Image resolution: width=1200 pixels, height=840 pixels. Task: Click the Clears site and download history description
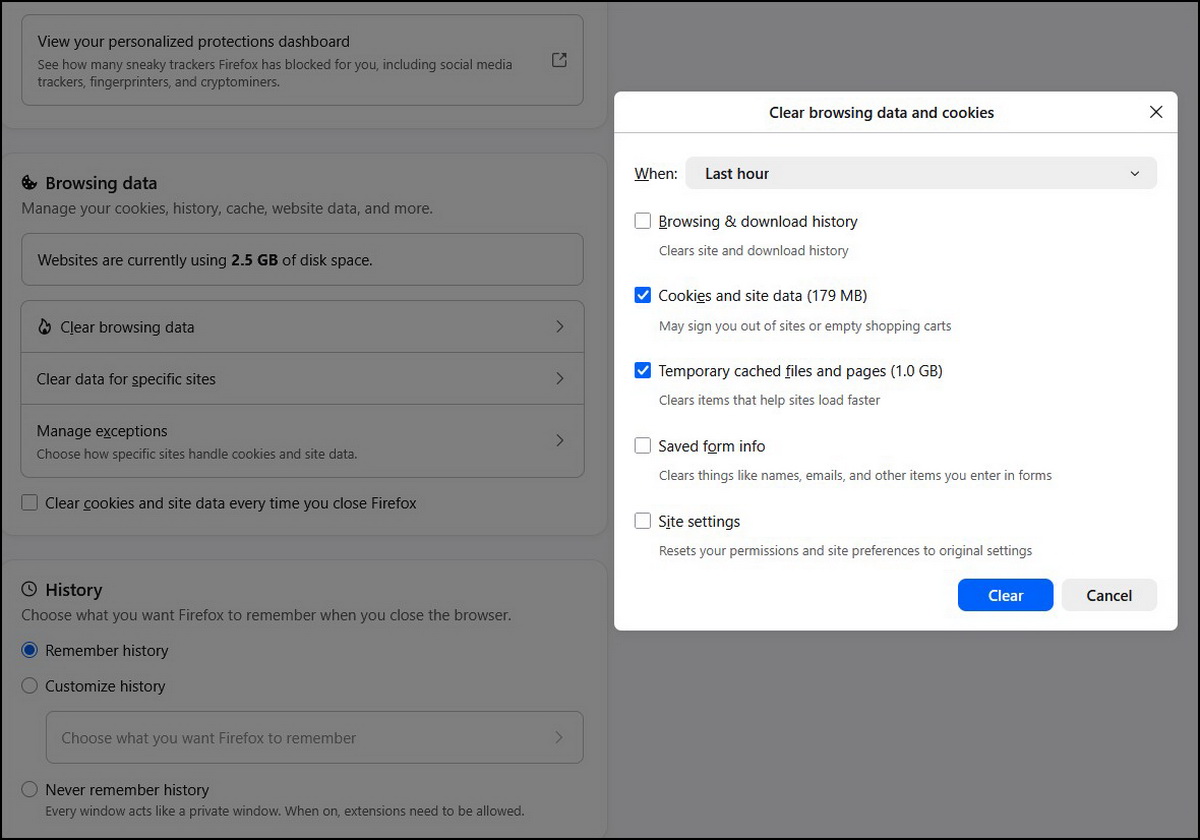pyautogui.click(x=754, y=251)
